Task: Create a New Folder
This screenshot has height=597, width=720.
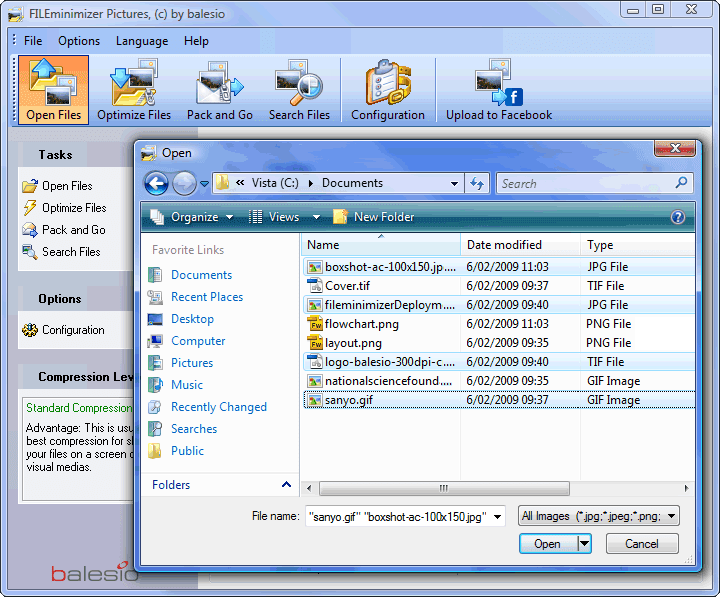Action: pos(373,217)
